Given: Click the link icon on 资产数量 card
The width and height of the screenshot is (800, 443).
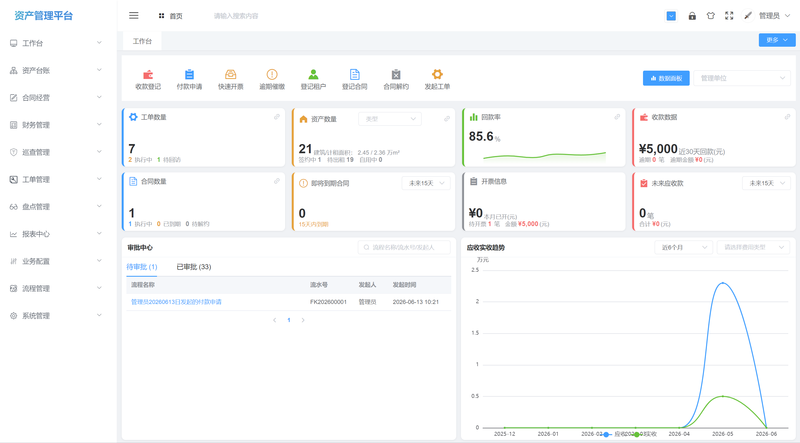Looking at the screenshot, I should [447, 118].
